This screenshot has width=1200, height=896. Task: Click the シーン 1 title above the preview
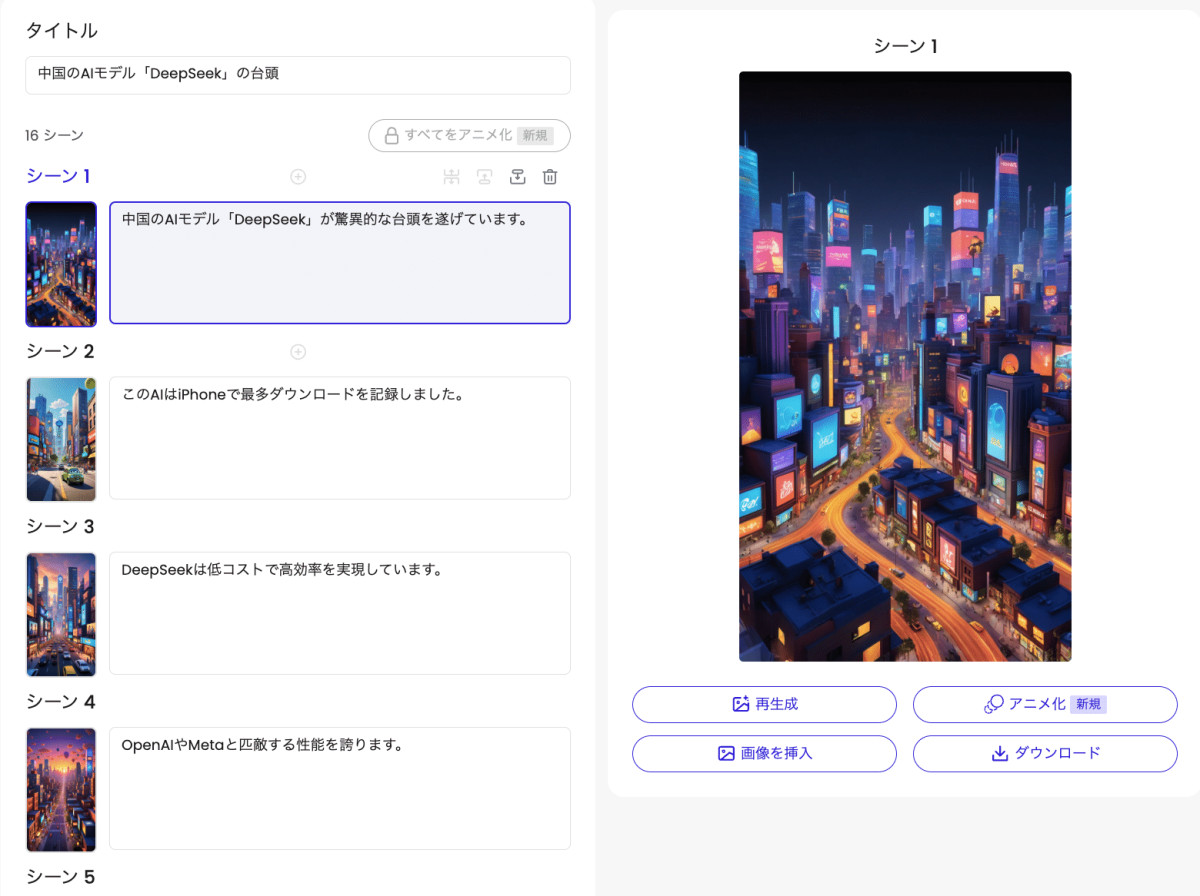[x=905, y=46]
